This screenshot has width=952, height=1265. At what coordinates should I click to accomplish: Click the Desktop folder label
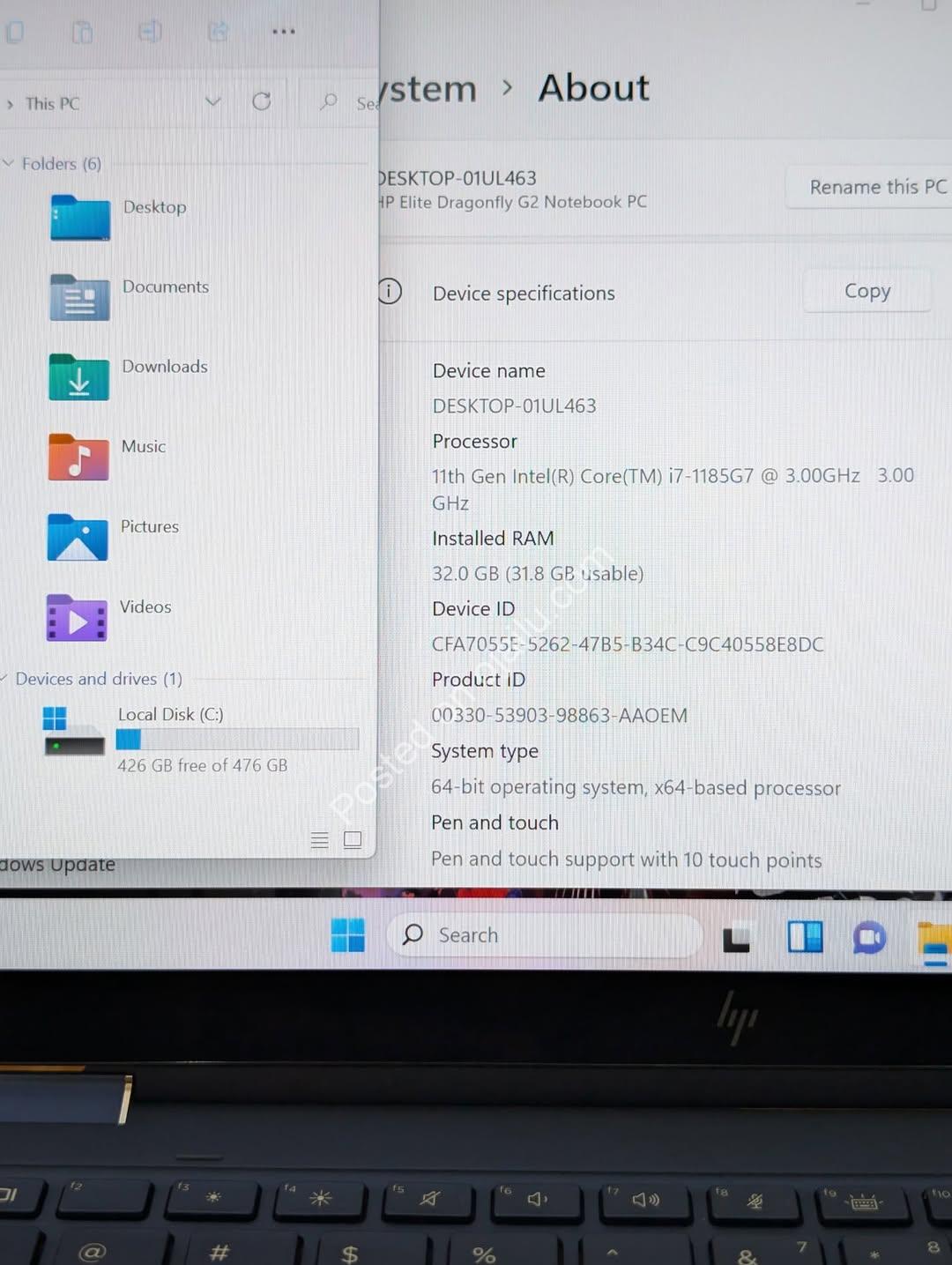(154, 207)
